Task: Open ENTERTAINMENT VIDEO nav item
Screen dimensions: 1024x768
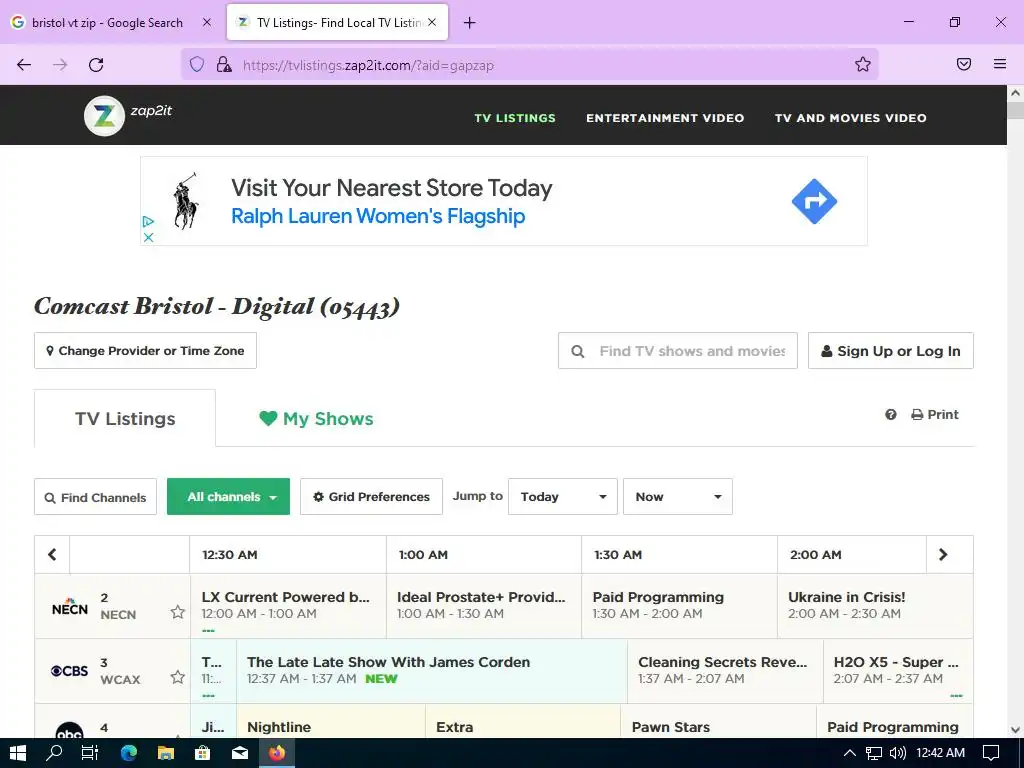Action: [x=665, y=118]
